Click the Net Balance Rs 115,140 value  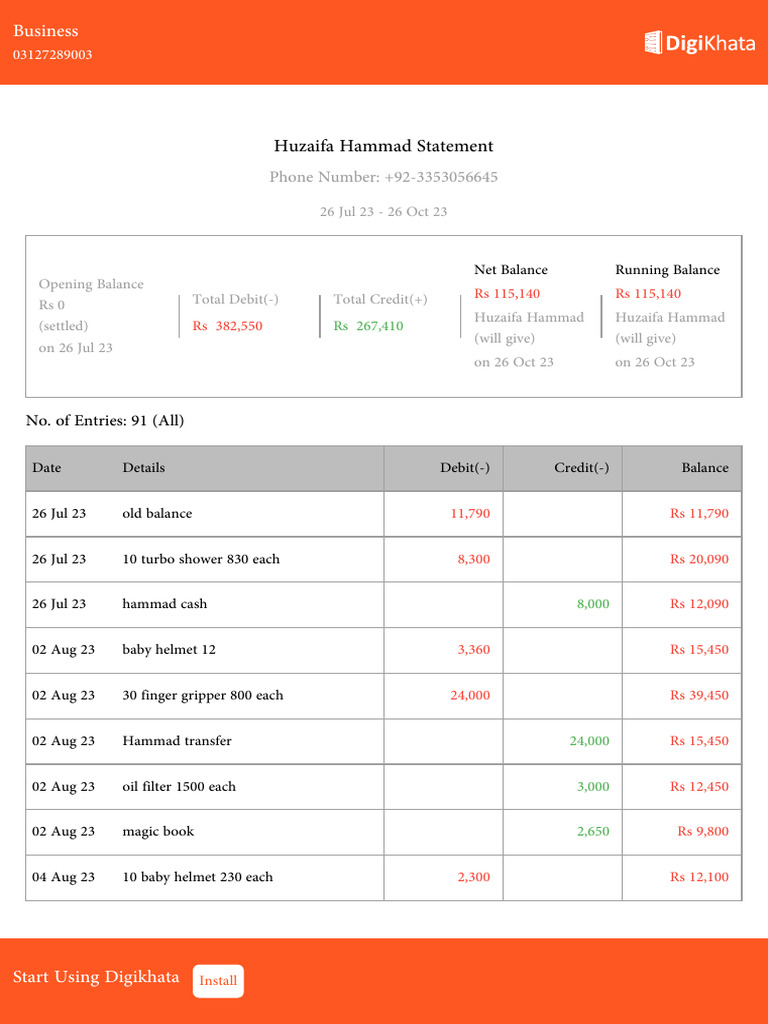(507, 294)
